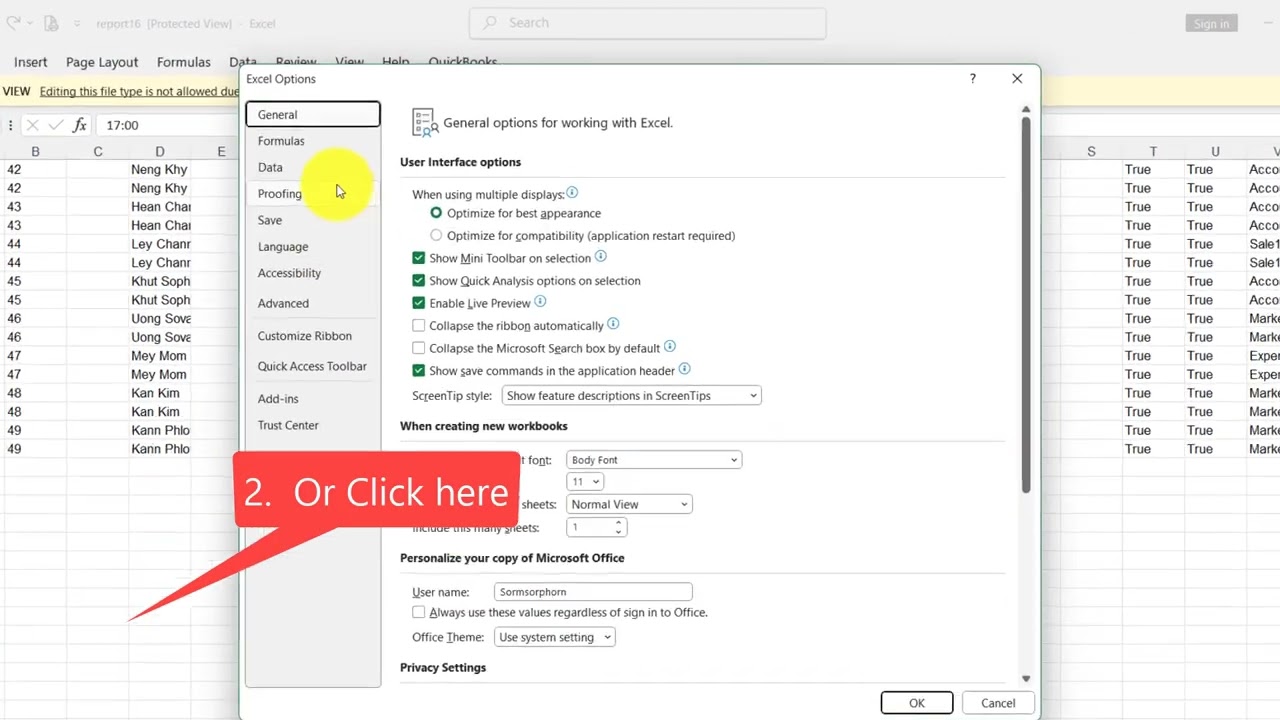This screenshot has width=1280, height=720.
Task: Increase the number of sheets with up arrow
Action: coord(618,522)
